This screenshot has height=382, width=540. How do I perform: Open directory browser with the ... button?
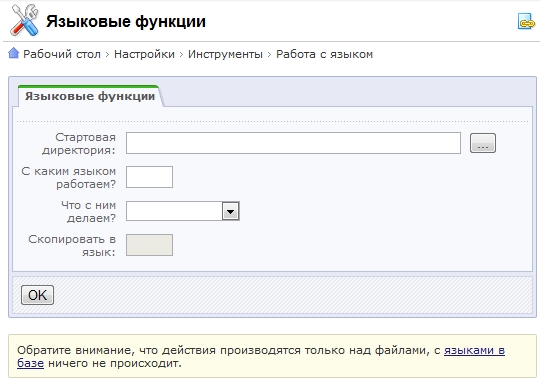click(x=483, y=143)
